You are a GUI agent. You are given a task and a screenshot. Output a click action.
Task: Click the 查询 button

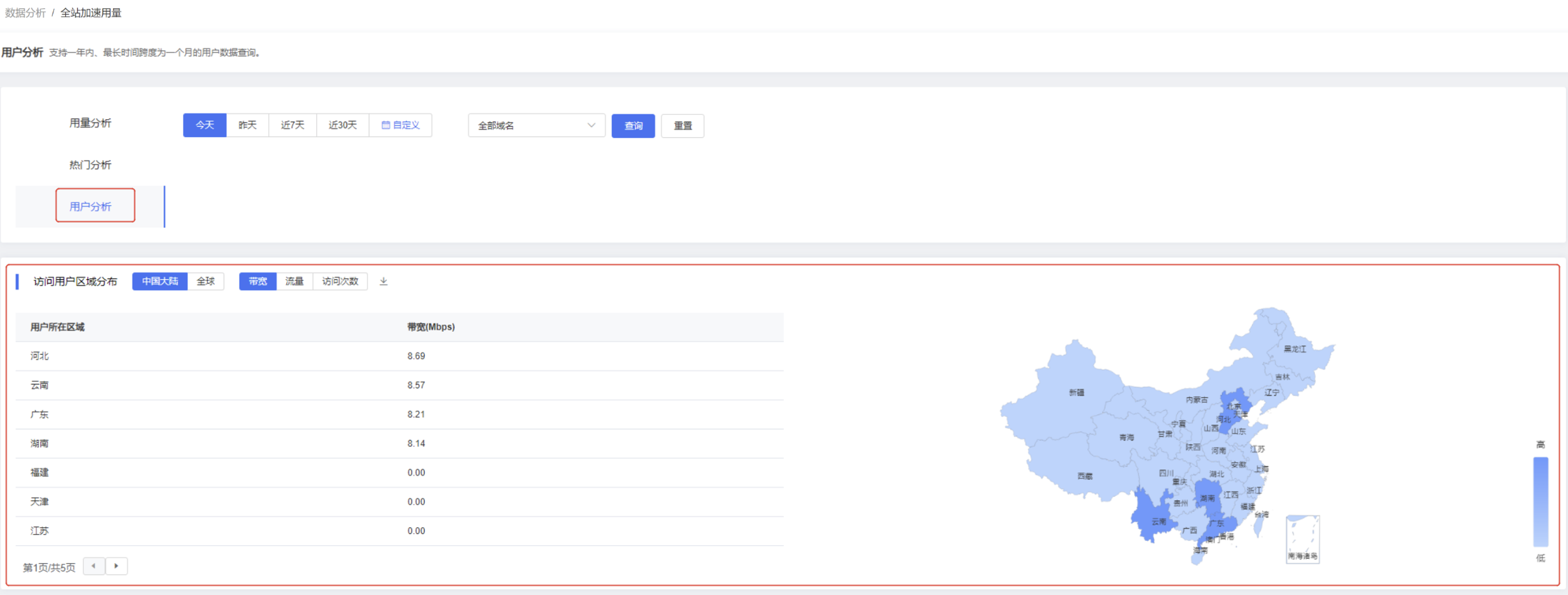click(x=633, y=125)
